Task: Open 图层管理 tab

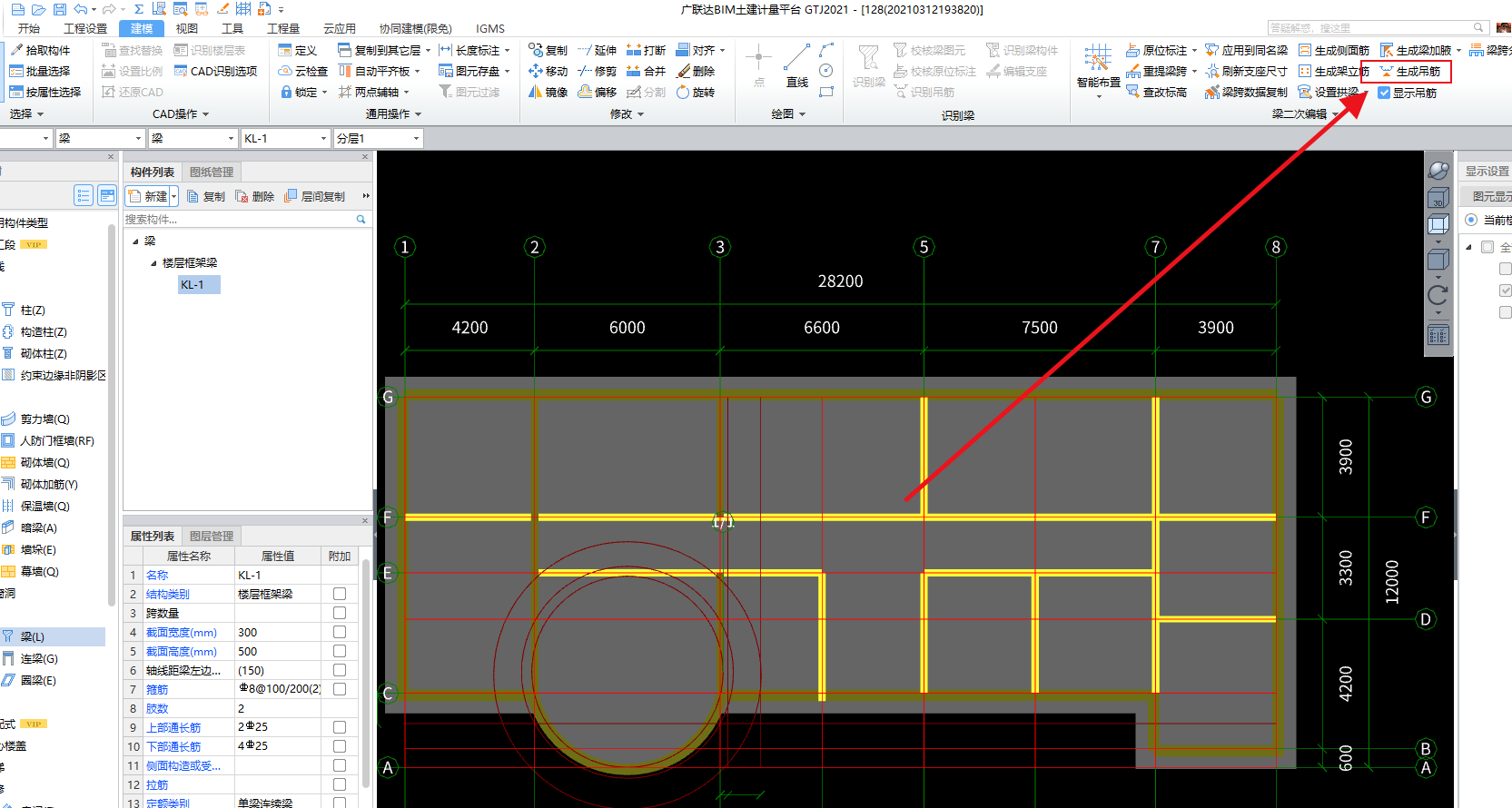Action: [212, 536]
